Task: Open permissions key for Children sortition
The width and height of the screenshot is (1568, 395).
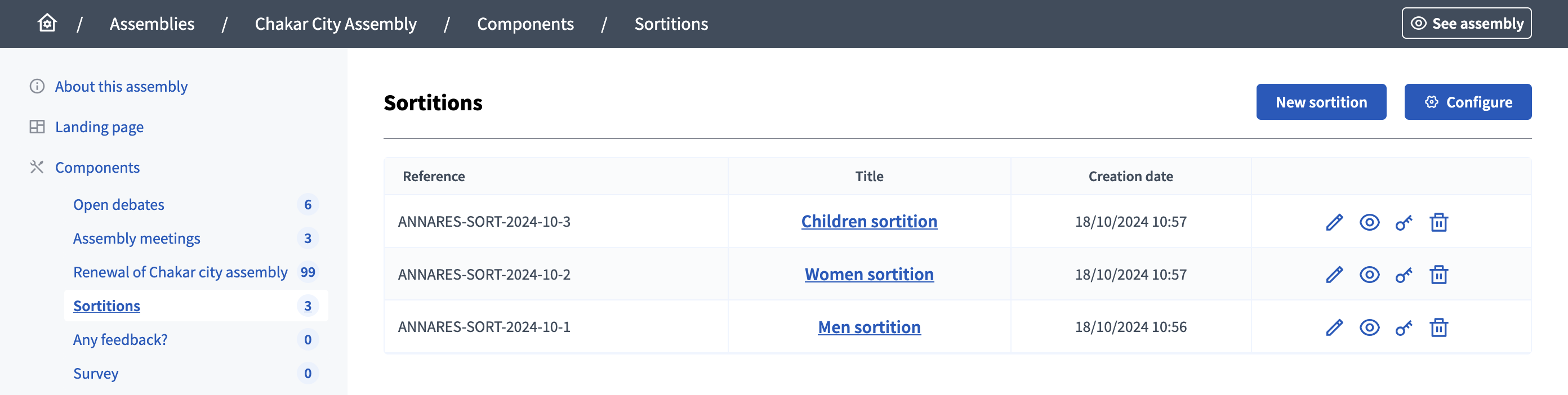Action: pyautogui.click(x=1404, y=222)
